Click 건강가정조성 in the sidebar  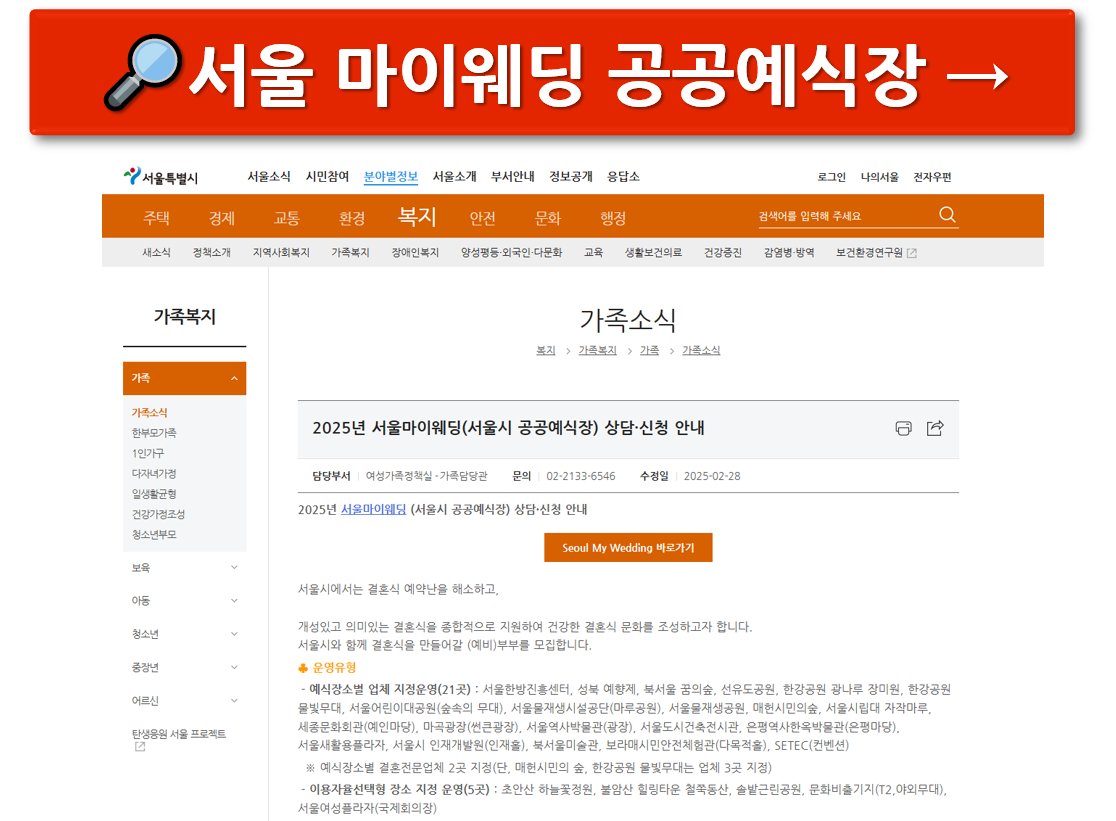158,514
